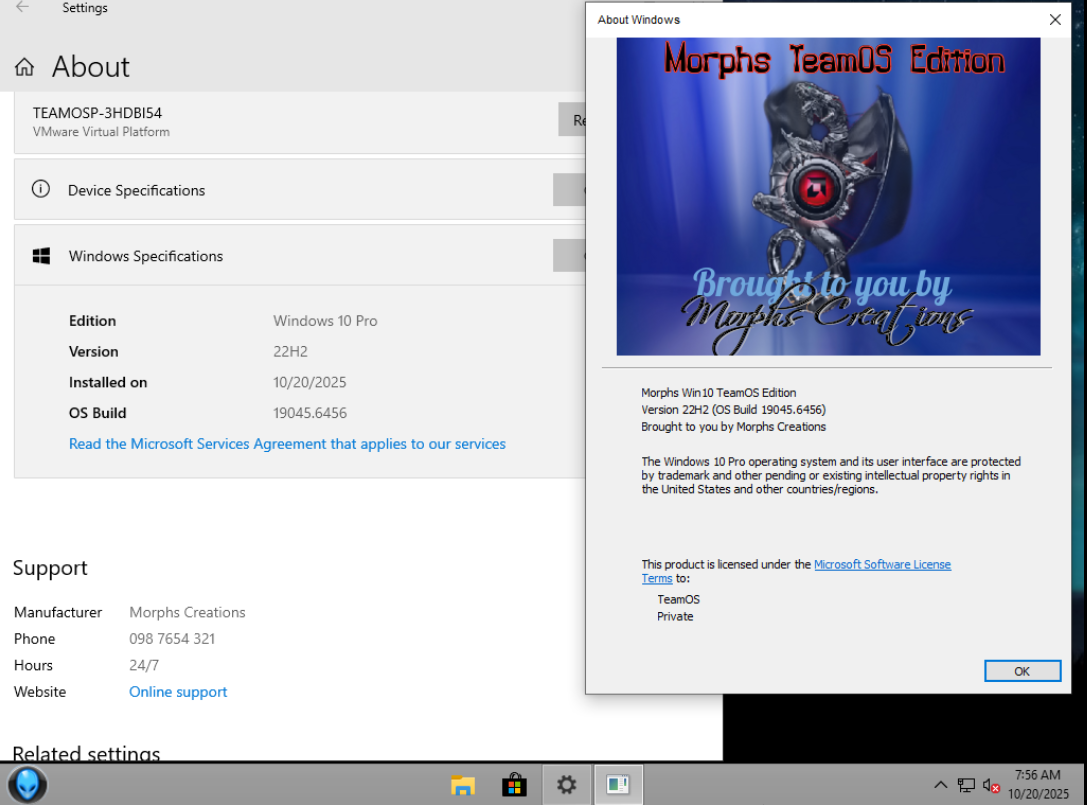Click the Morphs Win10 TeamOS Edition line

coord(718,392)
